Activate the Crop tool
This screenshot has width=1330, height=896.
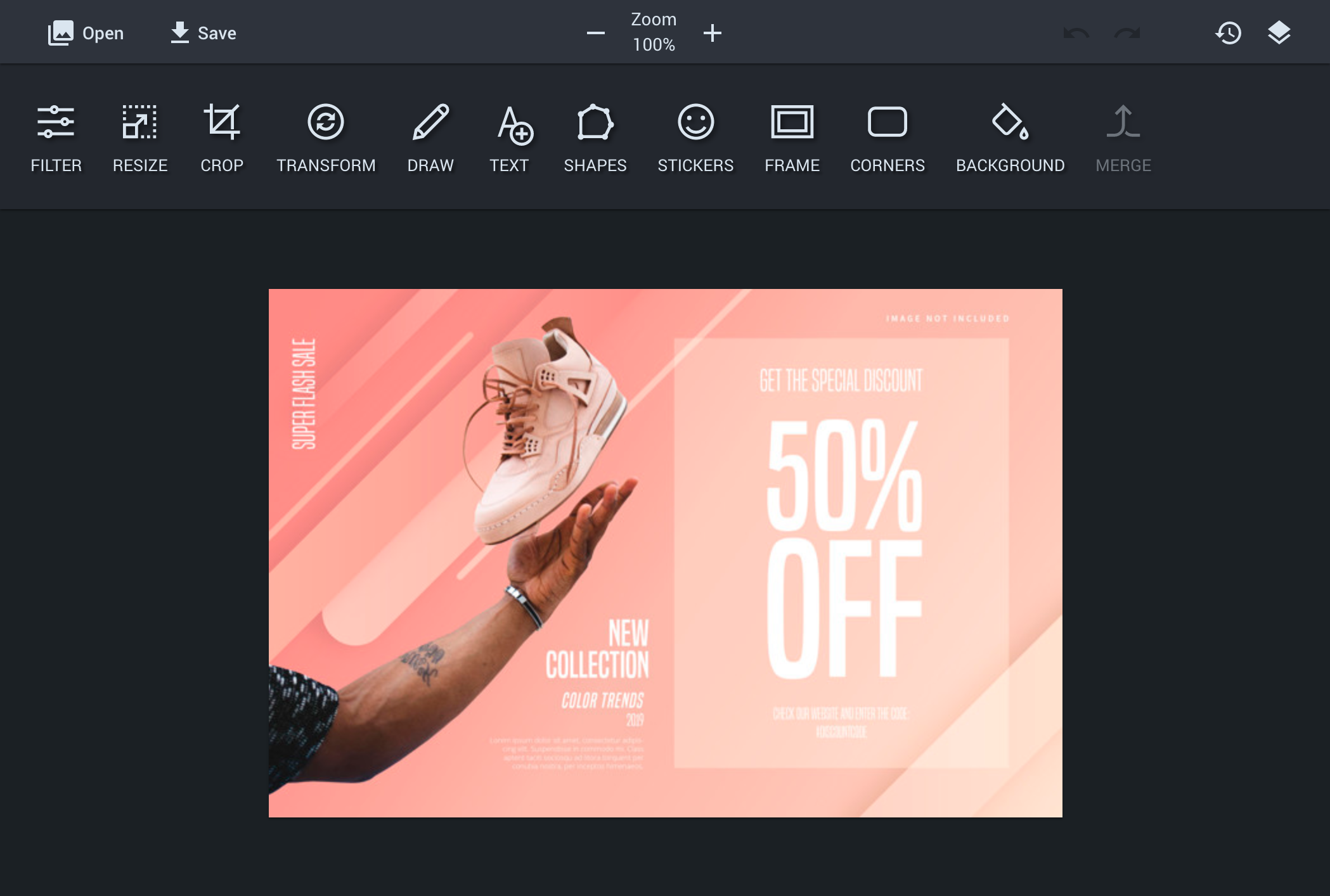[222, 136]
